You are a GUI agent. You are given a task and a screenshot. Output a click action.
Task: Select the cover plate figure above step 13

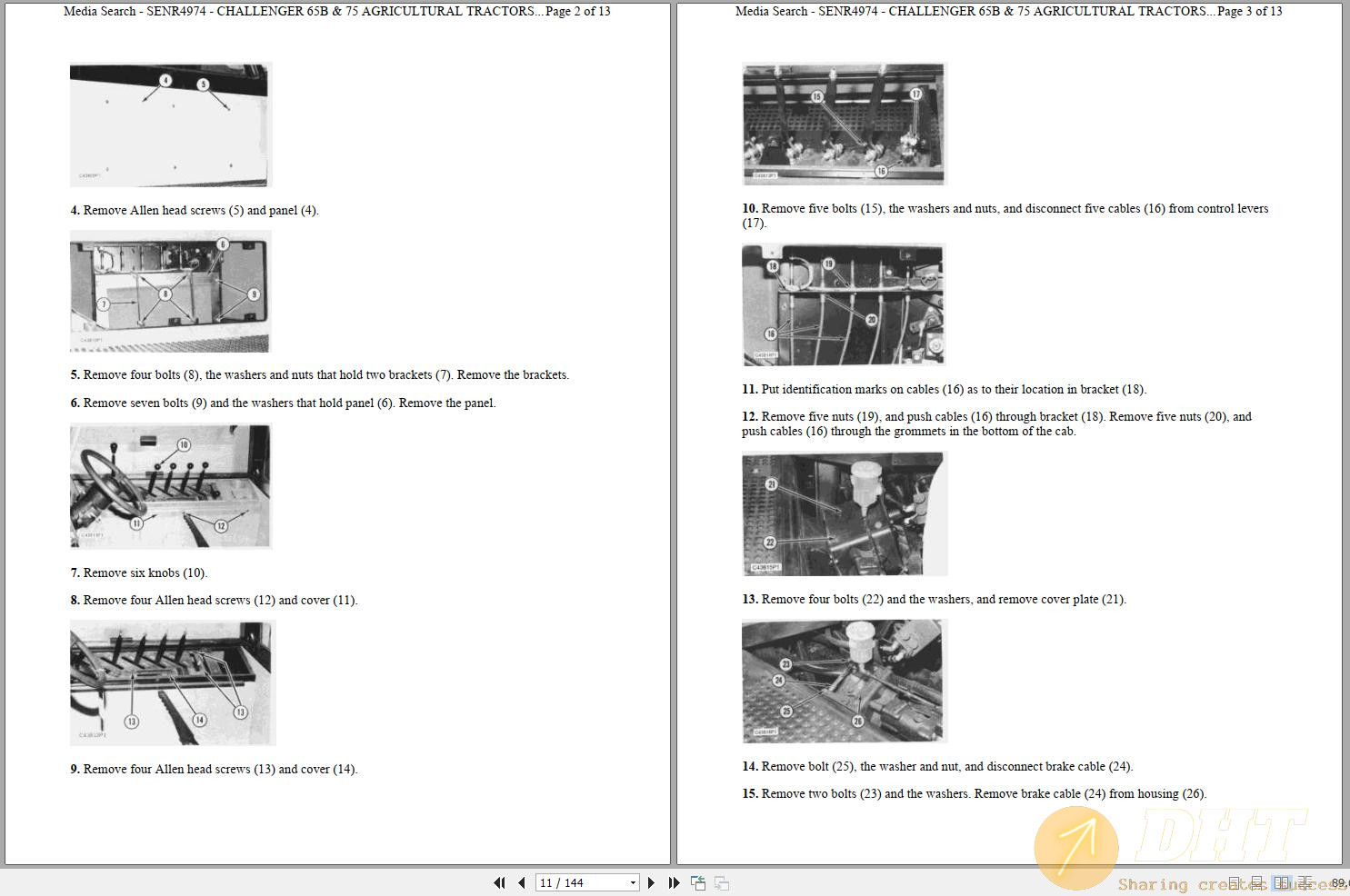[845, 513]
